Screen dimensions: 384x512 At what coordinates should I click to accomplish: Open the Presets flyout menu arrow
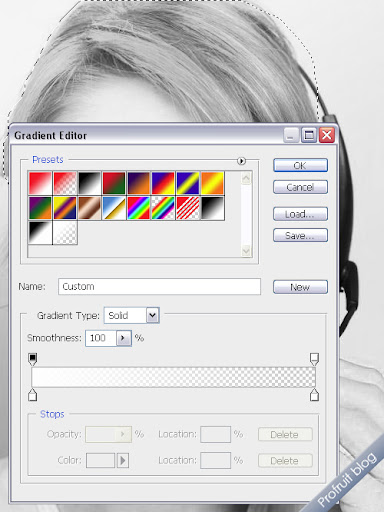point(241,161)
